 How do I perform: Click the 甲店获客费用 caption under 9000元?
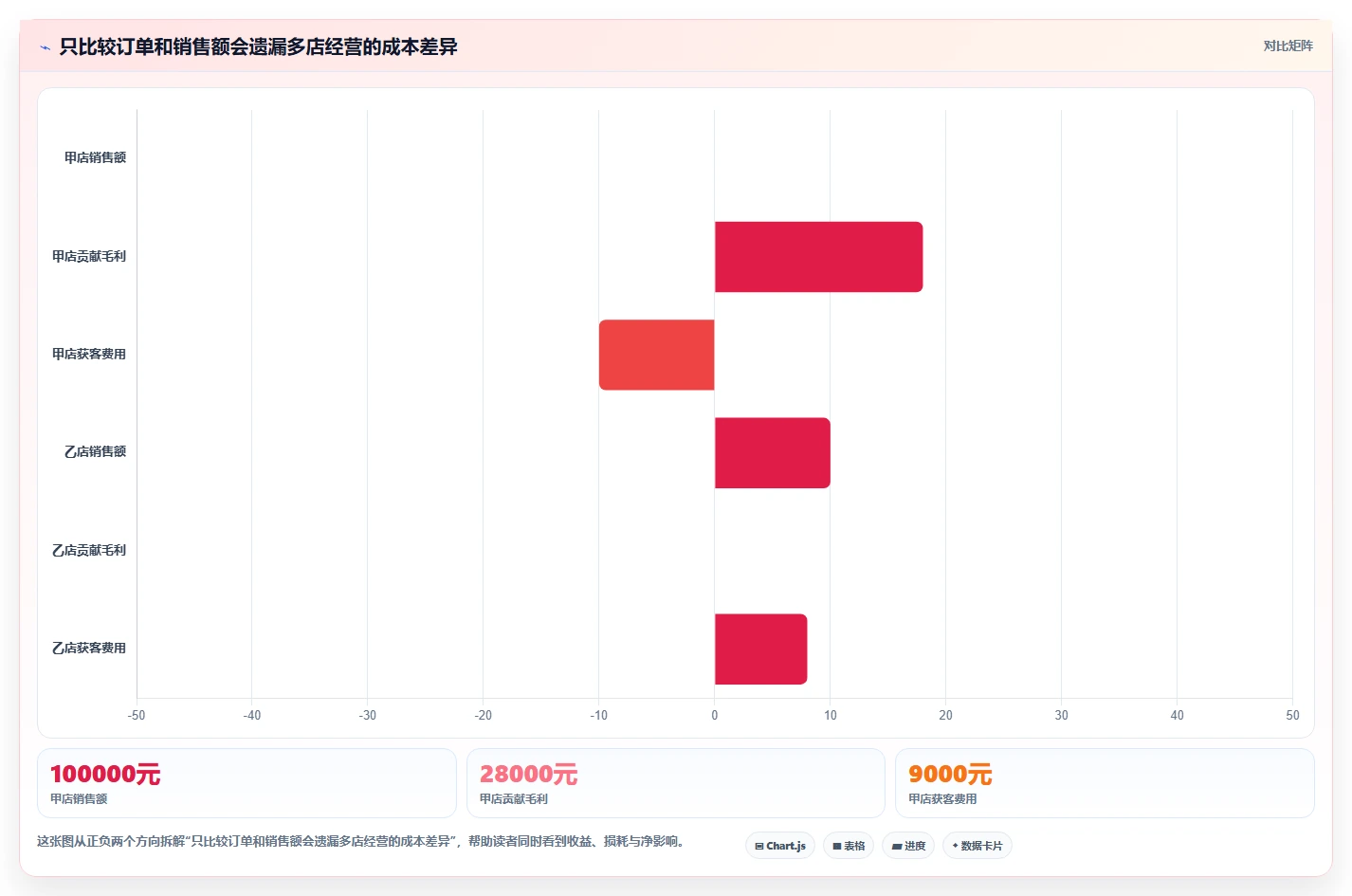coord(942,799)
